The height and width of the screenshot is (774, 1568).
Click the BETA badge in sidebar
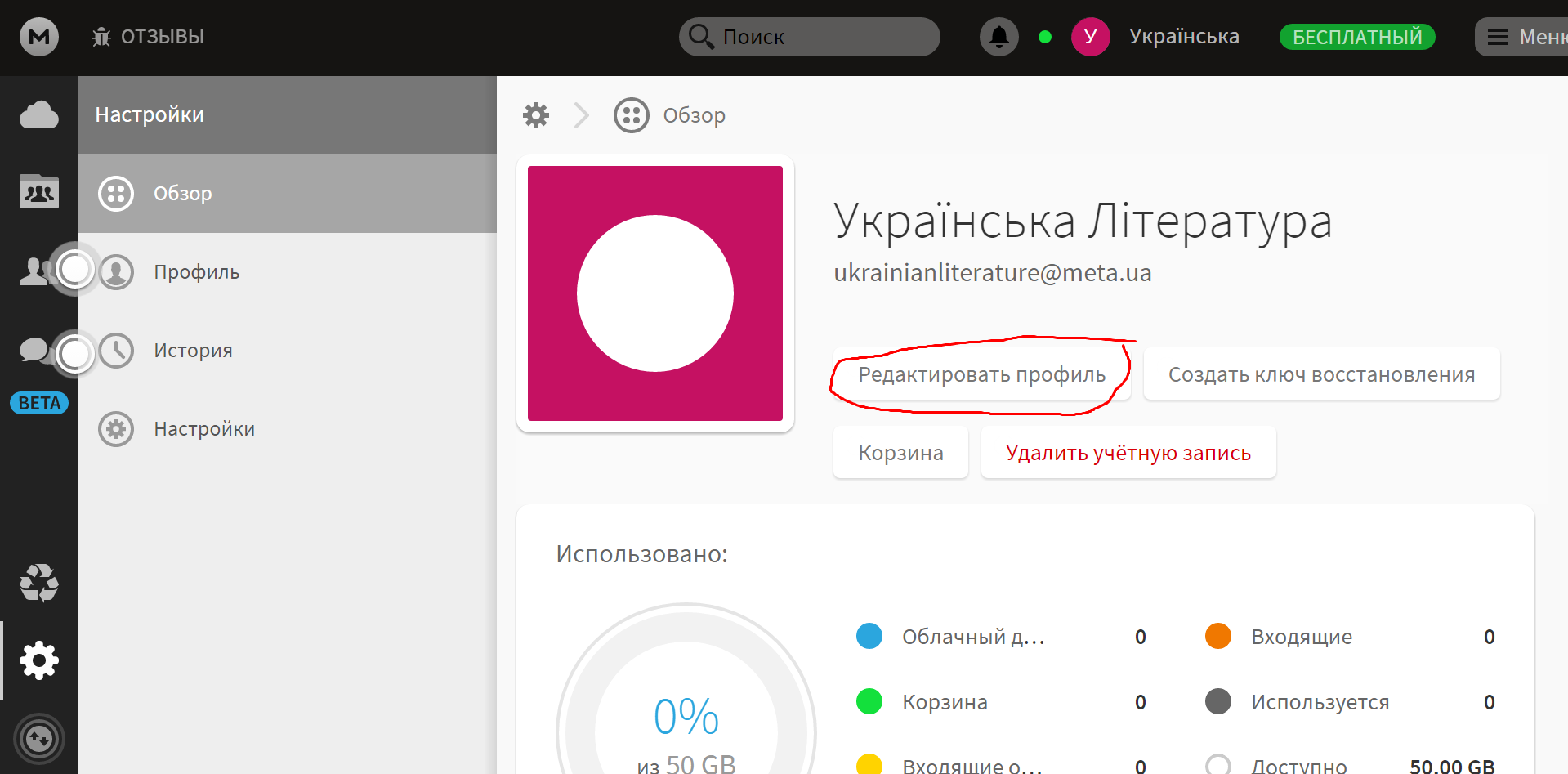pos(39,403)
